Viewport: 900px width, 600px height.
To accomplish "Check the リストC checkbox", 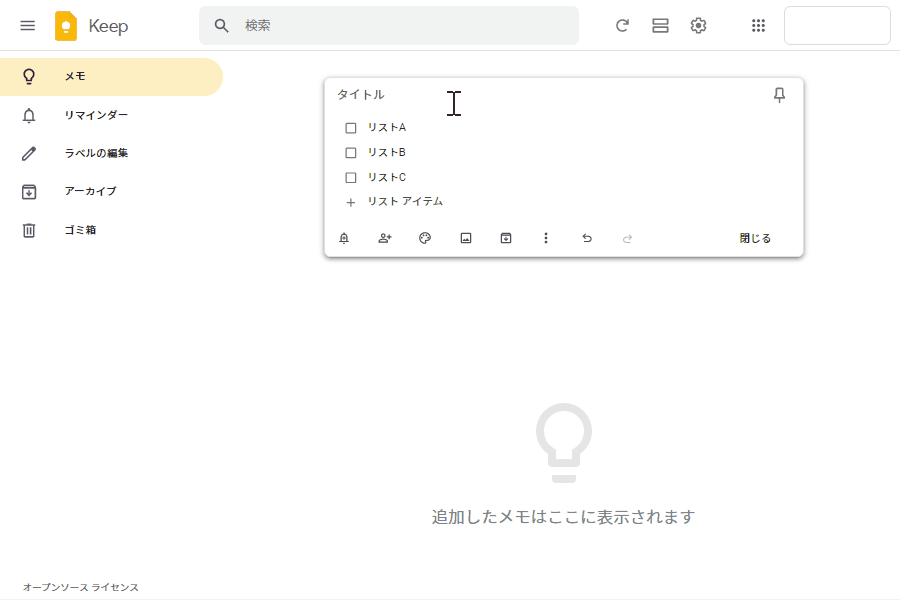I will (x=351, y=178).
